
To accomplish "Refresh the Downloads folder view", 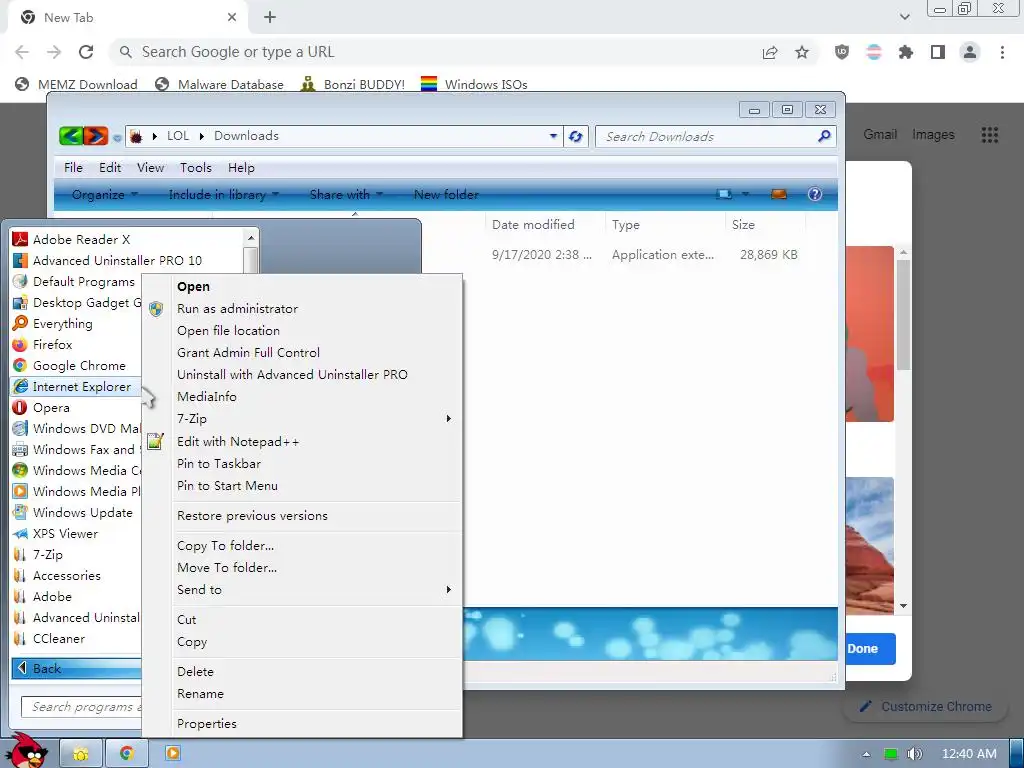I will pyautogui.click(x=575, y=136).
